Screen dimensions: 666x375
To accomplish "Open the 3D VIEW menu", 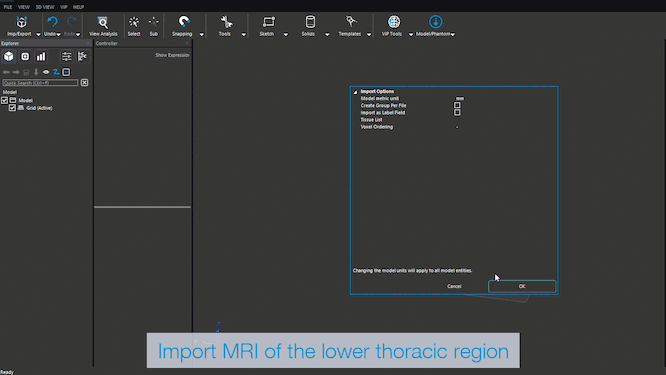I will (45, 7).
